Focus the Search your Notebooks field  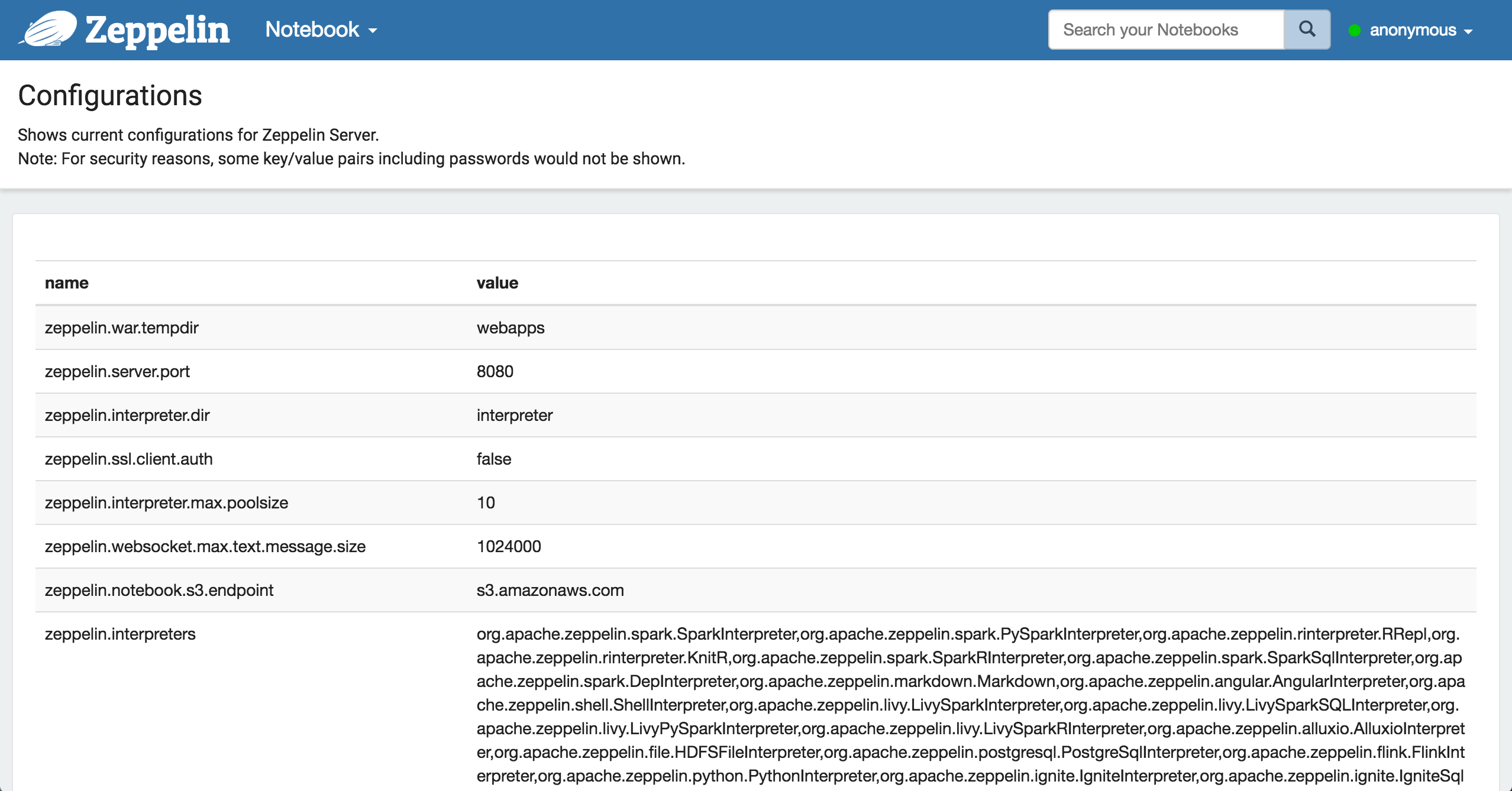point(1165,30)
